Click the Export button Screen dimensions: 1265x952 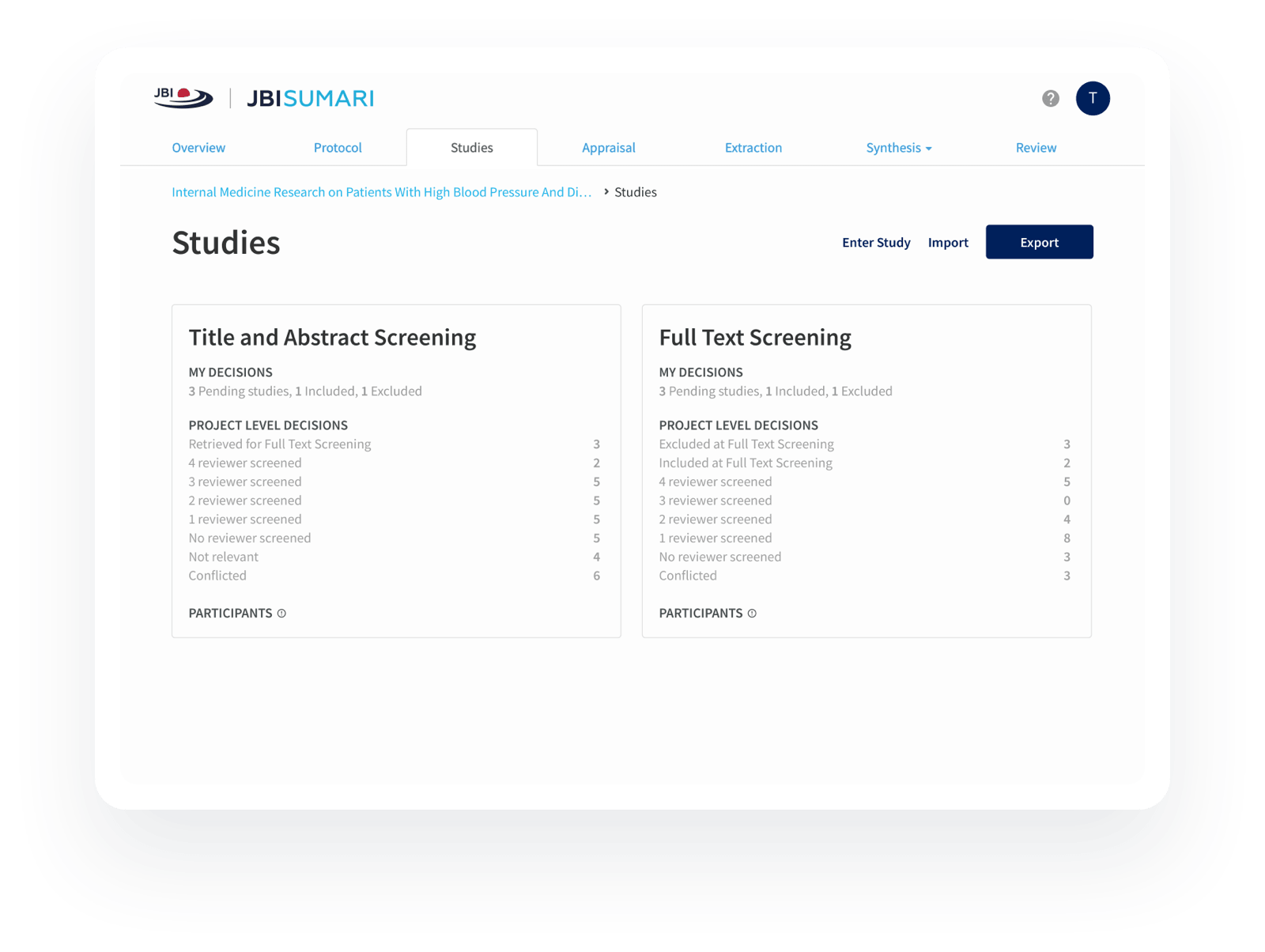pyautogui.click(x=1039, y=242)
